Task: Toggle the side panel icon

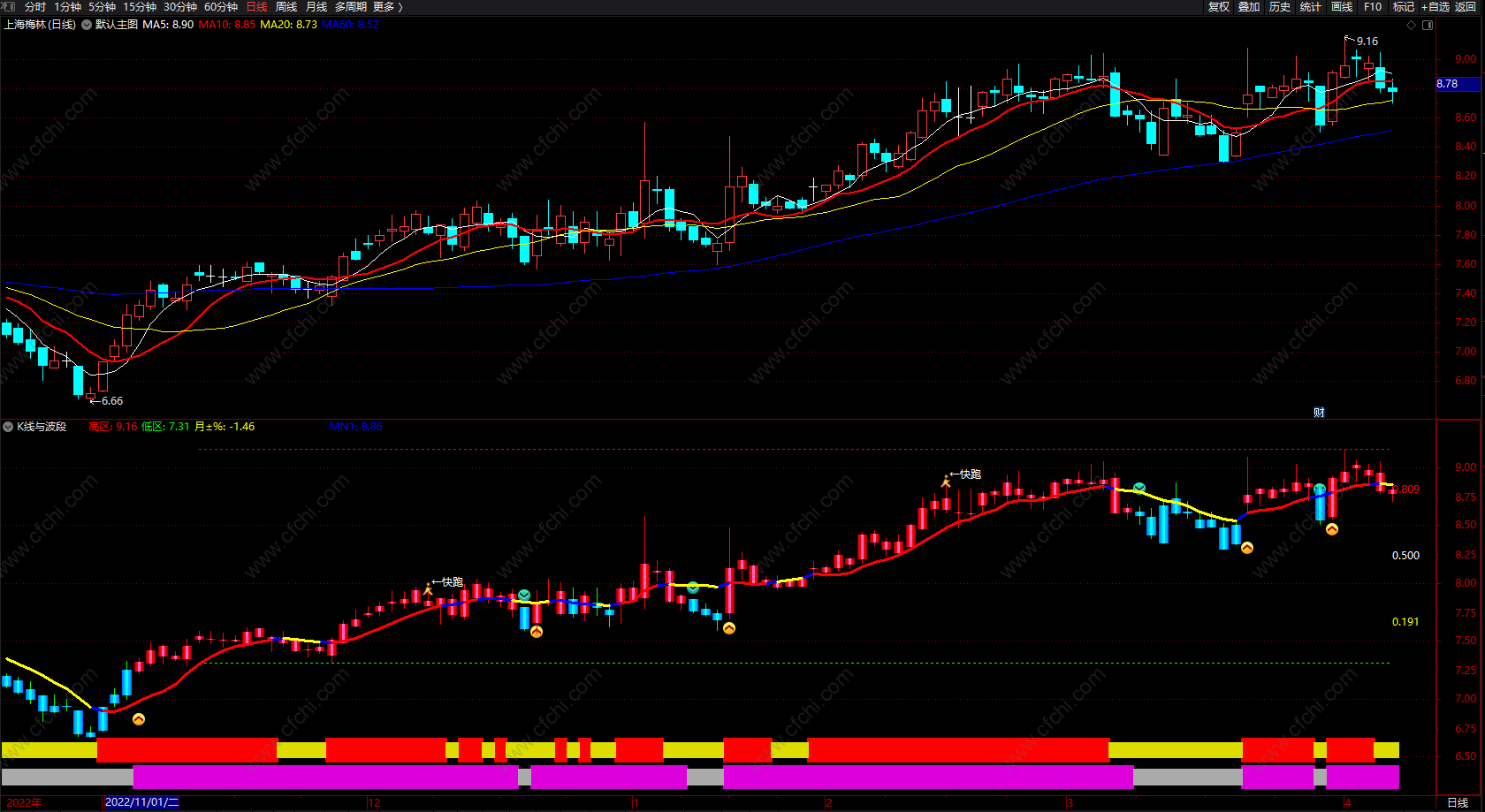Action: 1428,25
